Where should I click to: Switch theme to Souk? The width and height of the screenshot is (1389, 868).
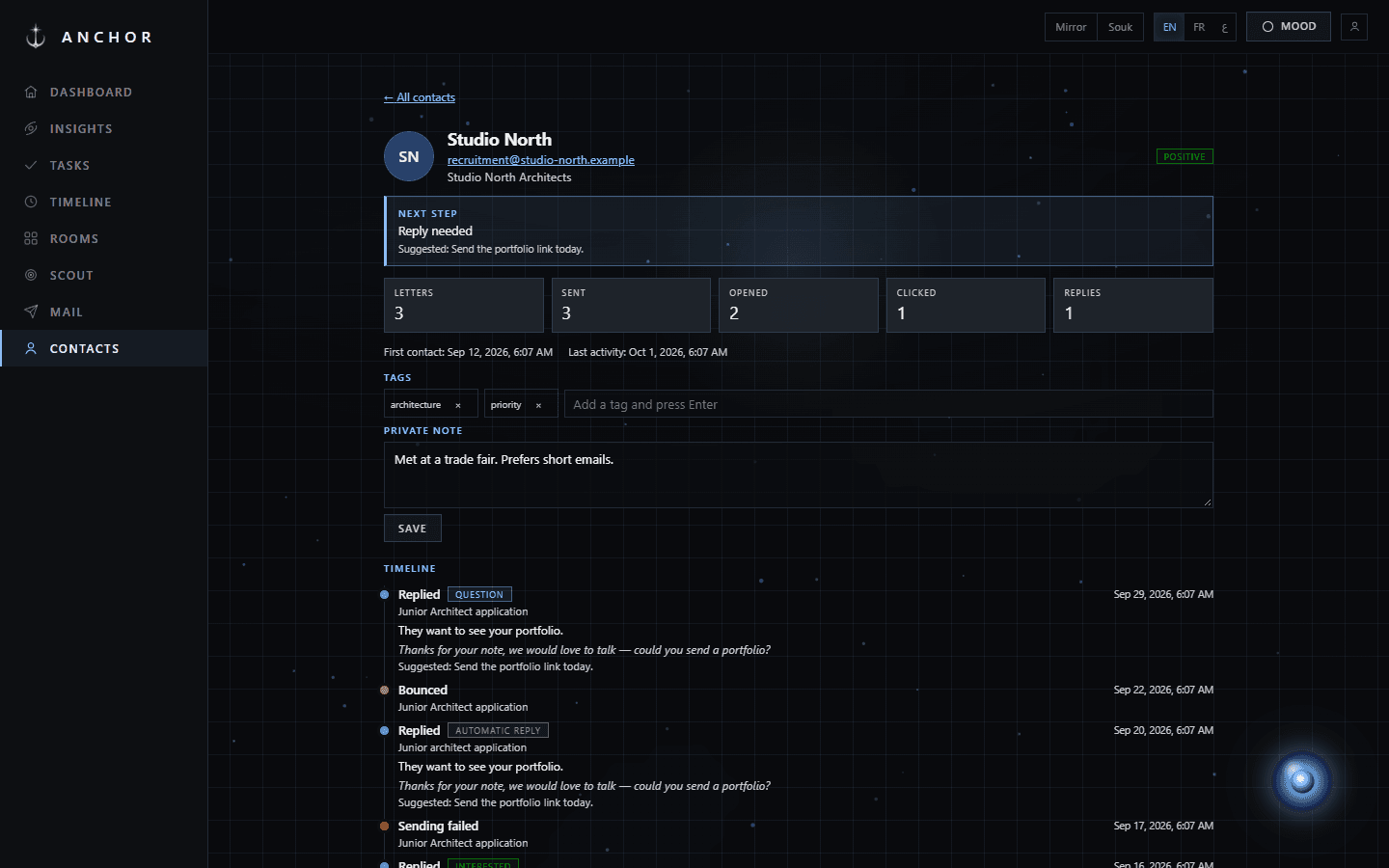click(x=1120, y=27)
